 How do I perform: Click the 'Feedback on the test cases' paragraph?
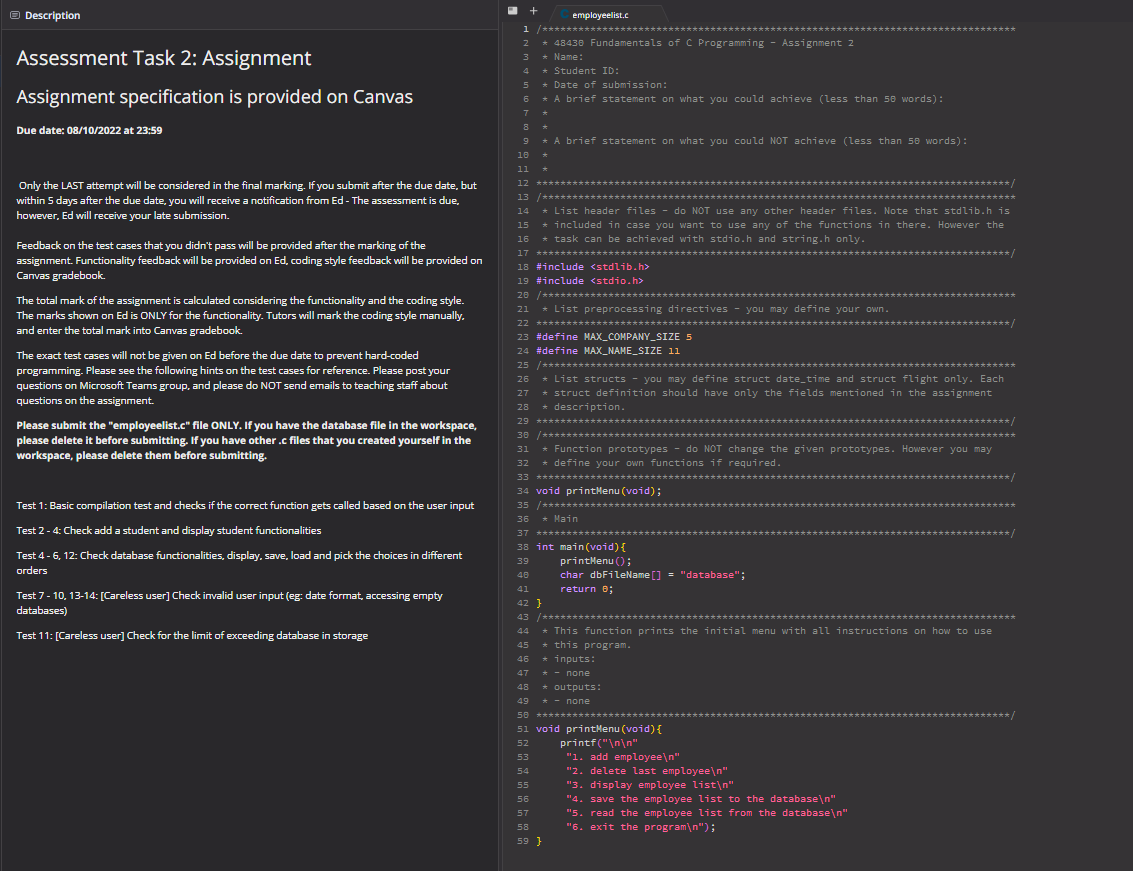tap(249, 260)
